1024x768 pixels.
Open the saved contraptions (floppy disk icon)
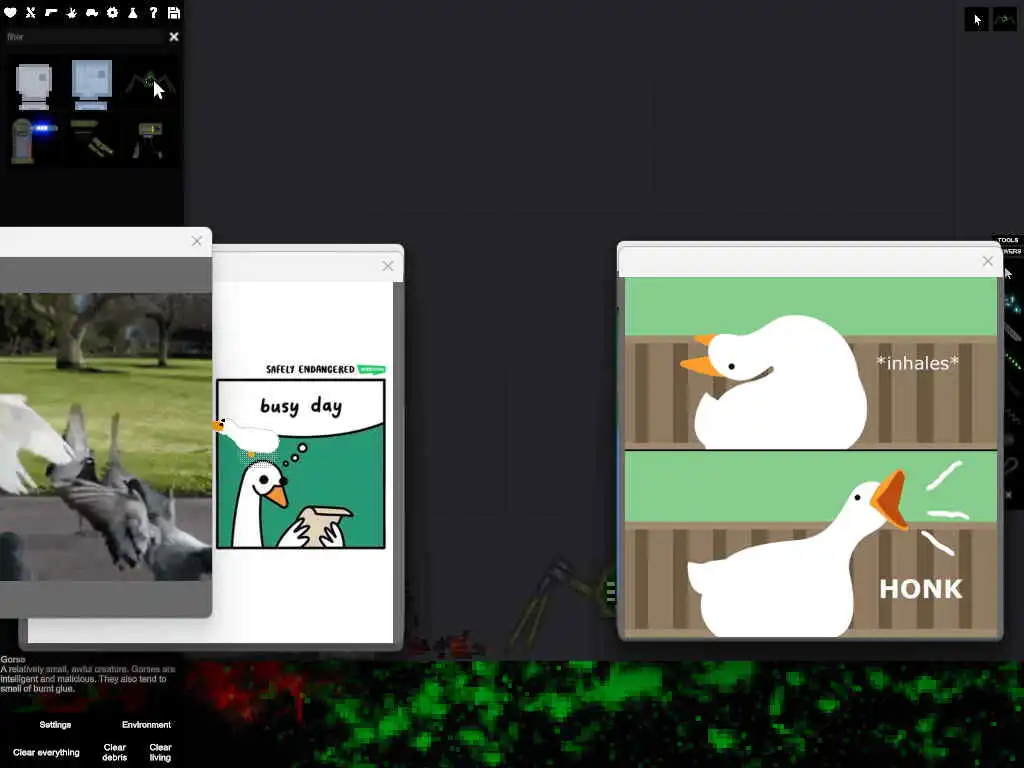point(174,12)
